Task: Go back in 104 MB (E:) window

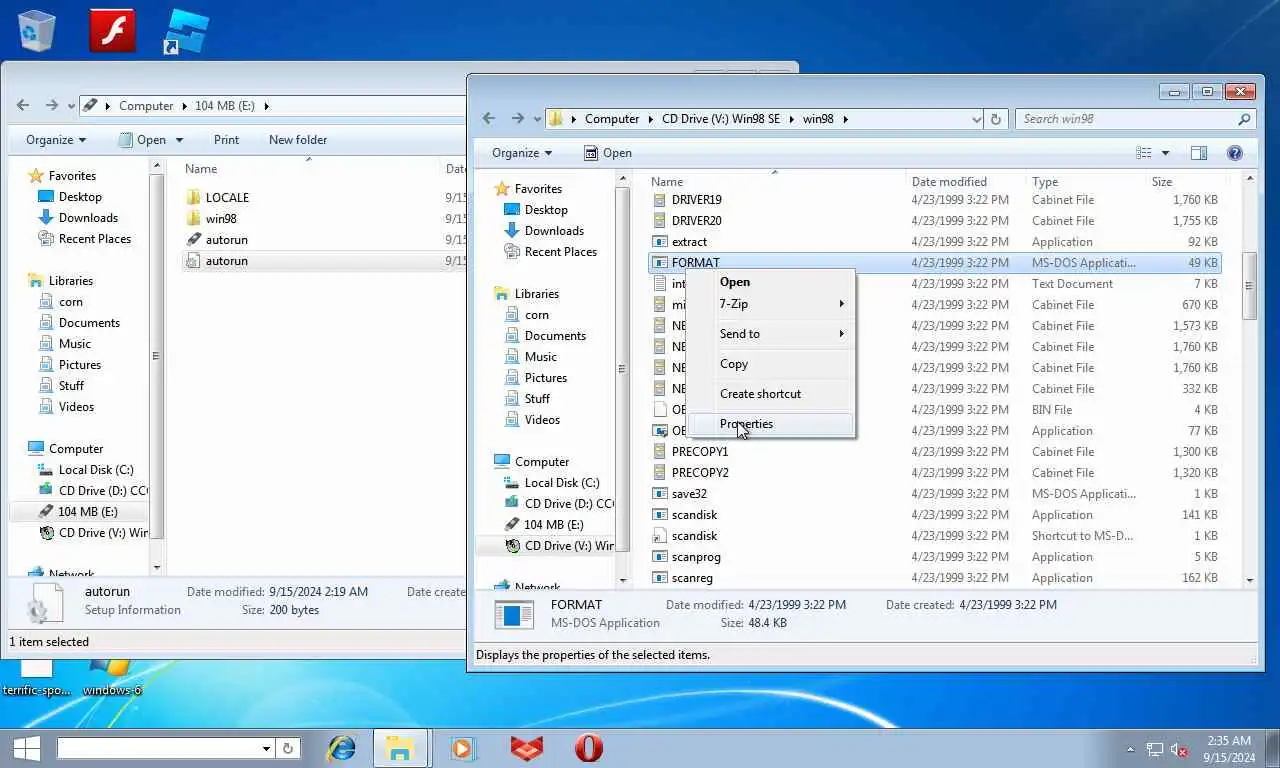Action: coord(23,105)
